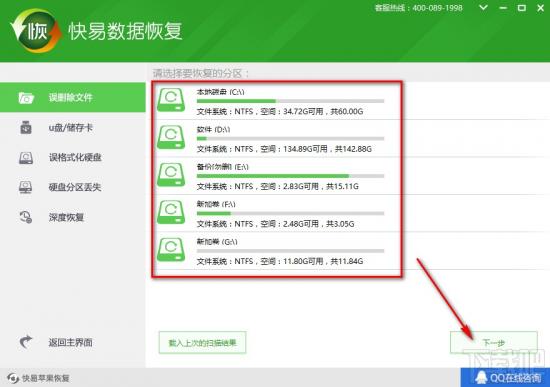This screenshot has width=550, height=387.
Task: Click the 客服热线 400-089-1998 text
Action: tap(418, 8)
